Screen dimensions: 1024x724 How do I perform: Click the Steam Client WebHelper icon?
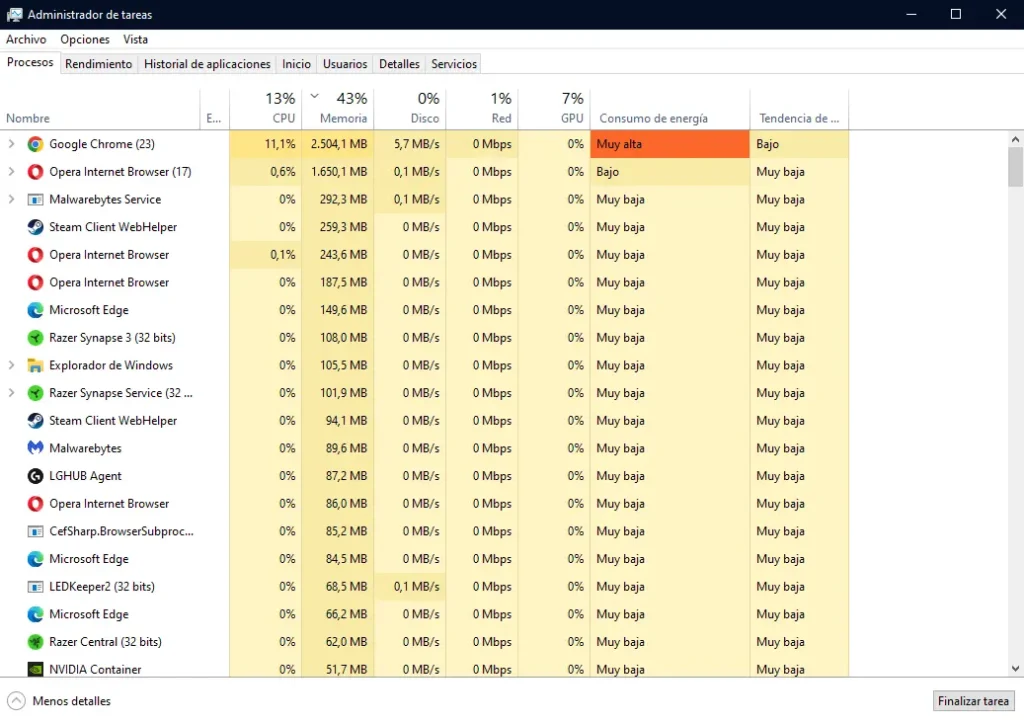point(35,227)
